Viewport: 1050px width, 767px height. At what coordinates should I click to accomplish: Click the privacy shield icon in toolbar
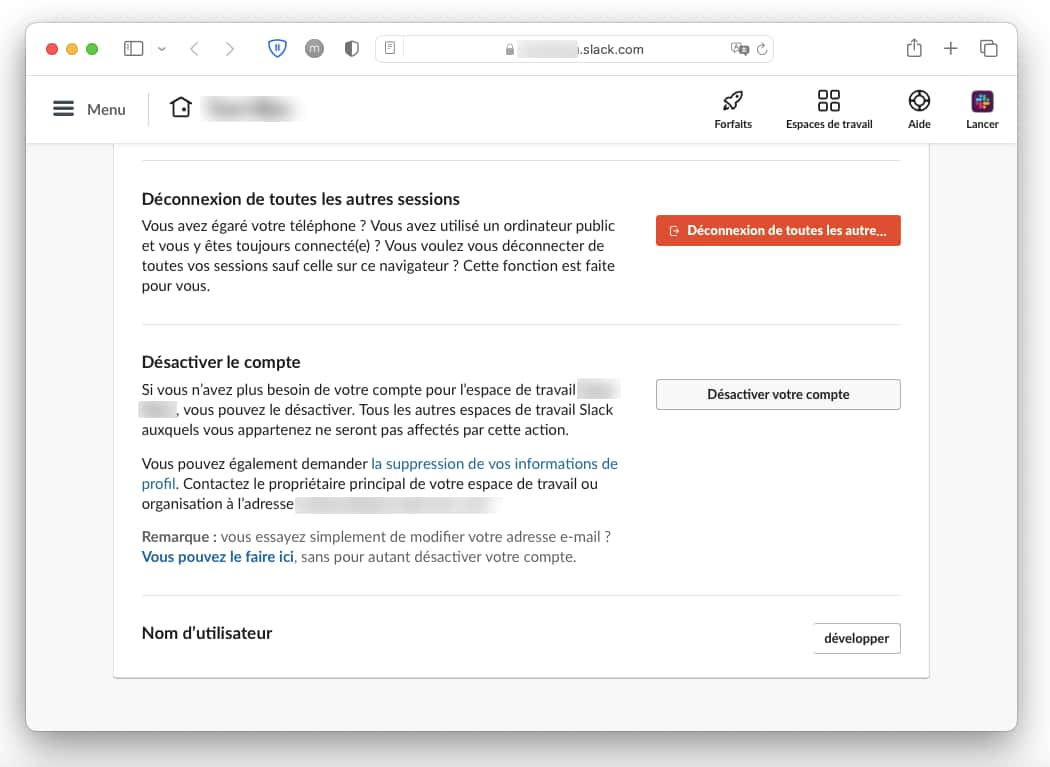[x=351, y=48]
